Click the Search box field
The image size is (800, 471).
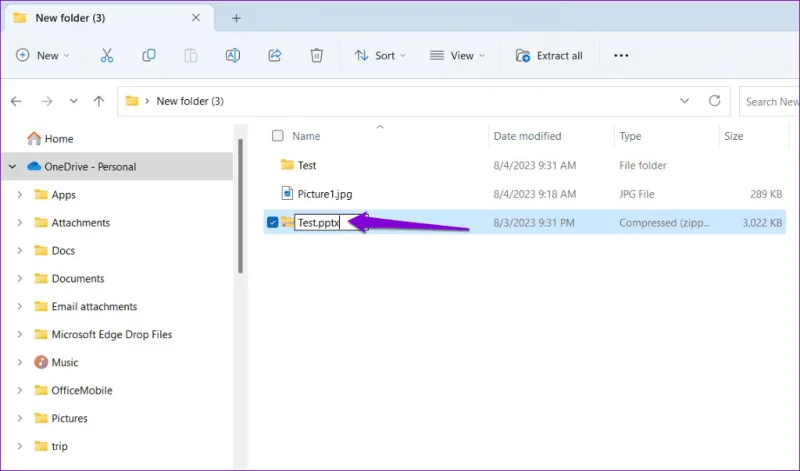click(769, 102)
